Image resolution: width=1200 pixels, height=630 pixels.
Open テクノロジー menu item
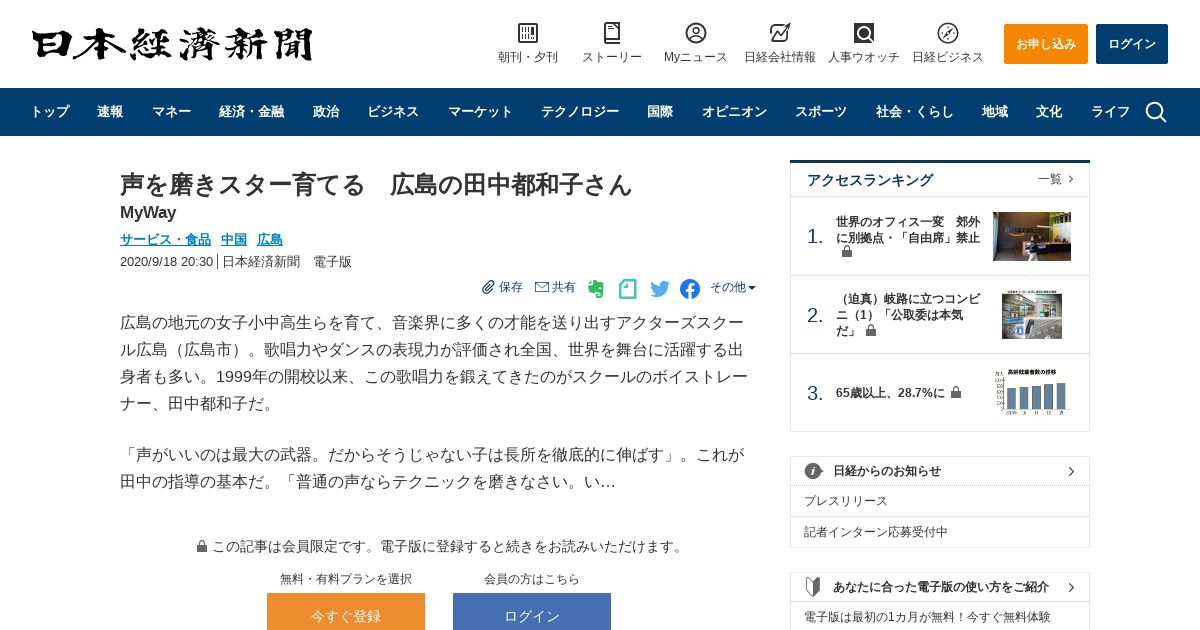pos(580,112)
